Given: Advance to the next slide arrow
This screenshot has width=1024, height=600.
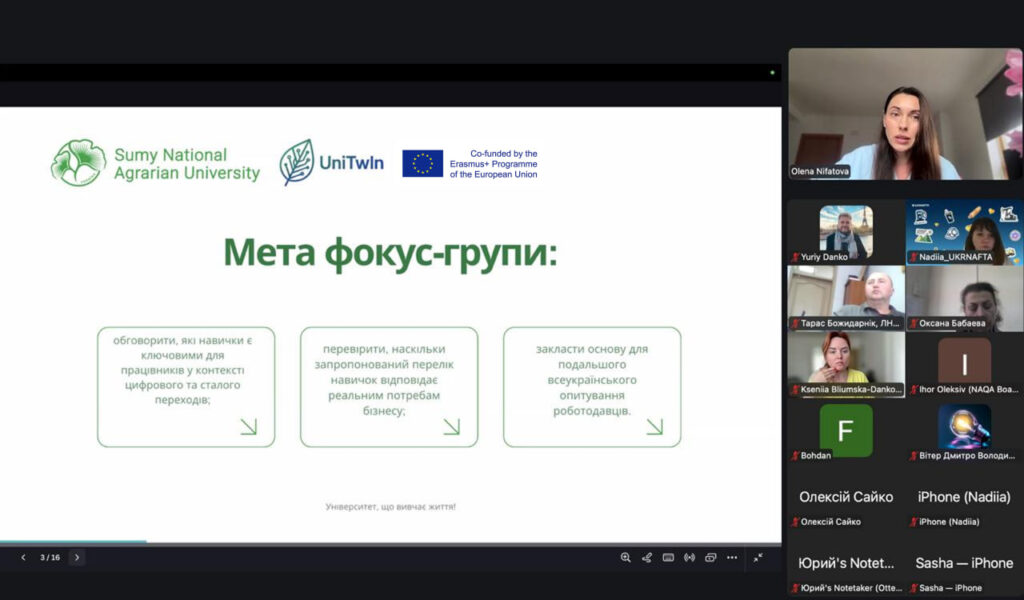Looking at the screenshot, I should tap(77, 557).
